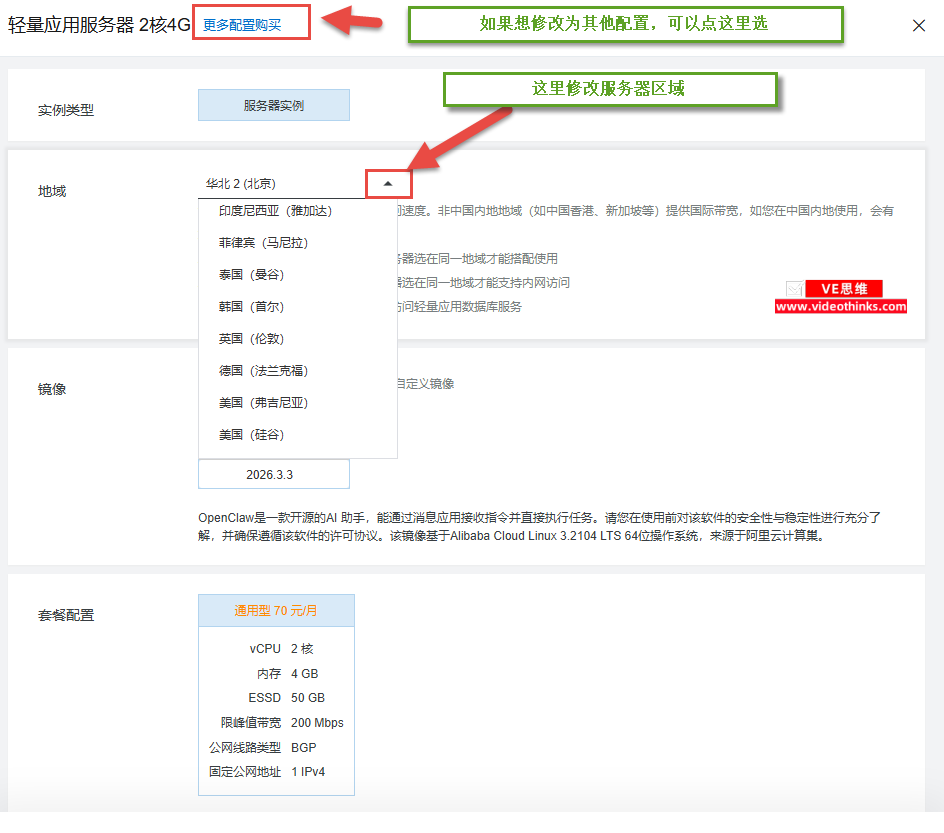944x833 pixels.
Task: Choose 德国（法兰克福） from the list
Action: pos(263,371)
